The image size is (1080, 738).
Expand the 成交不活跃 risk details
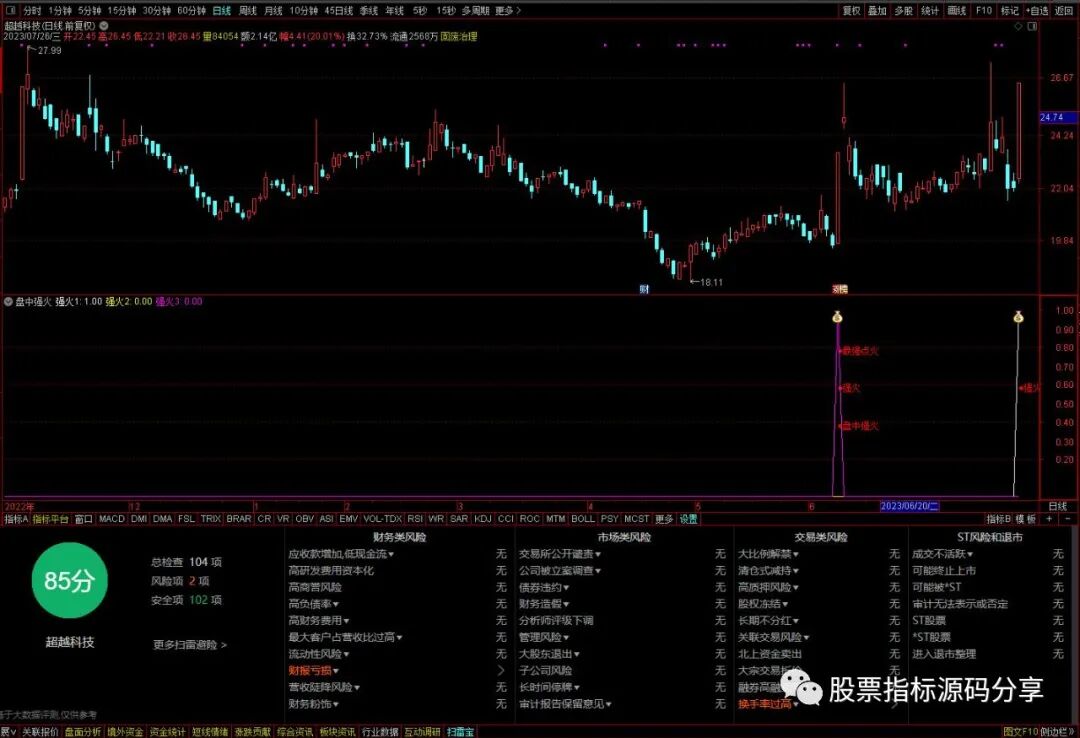coord(942,553)
